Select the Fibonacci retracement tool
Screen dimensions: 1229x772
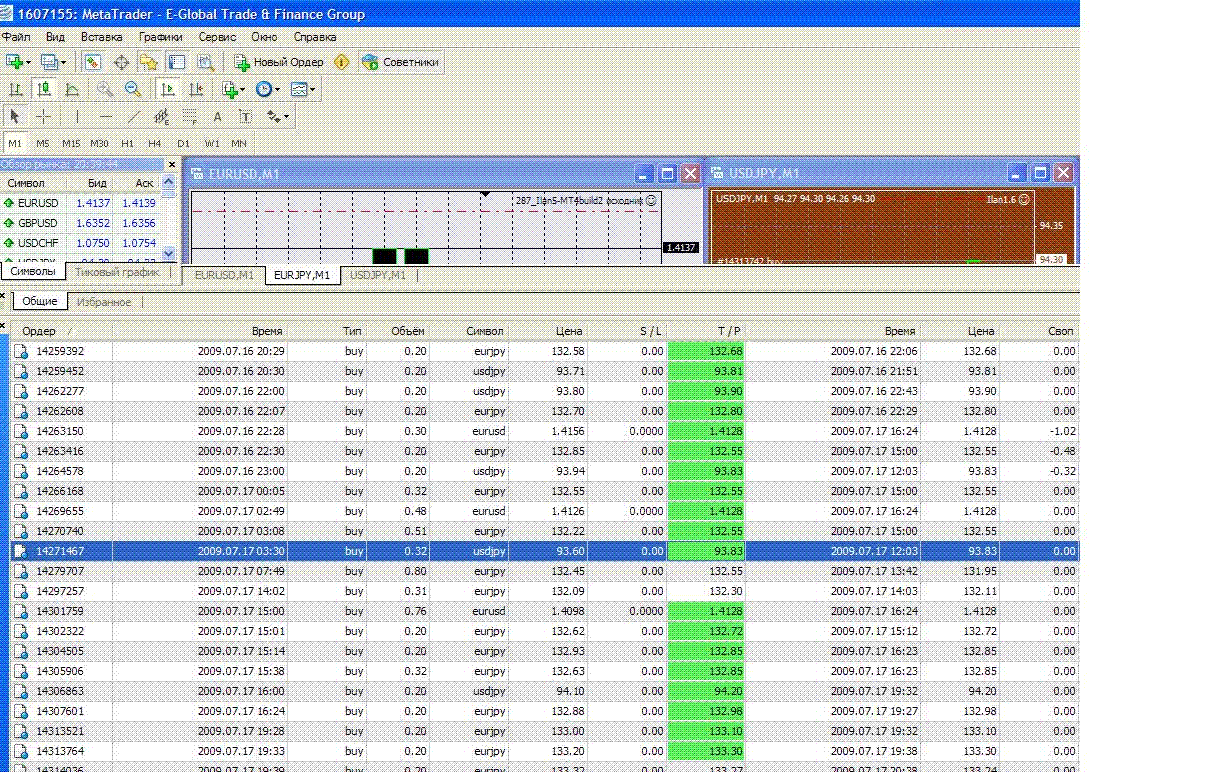pyautogui.click(x=189, y=116)
